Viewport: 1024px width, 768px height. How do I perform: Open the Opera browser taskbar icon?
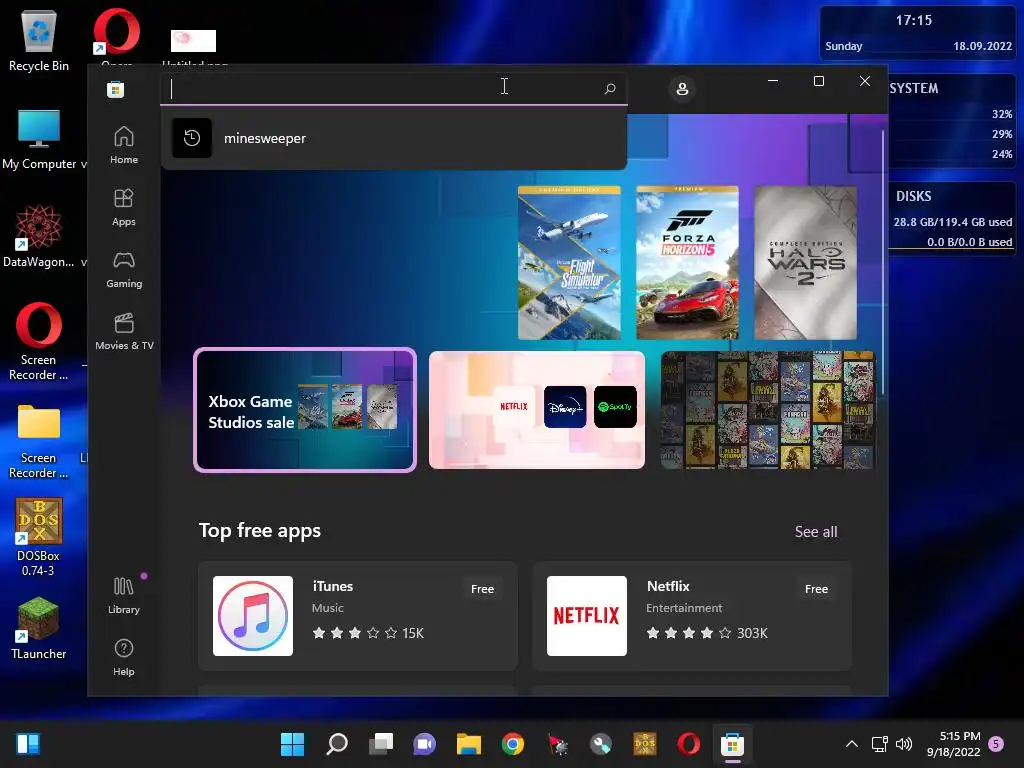click(688, 744)
